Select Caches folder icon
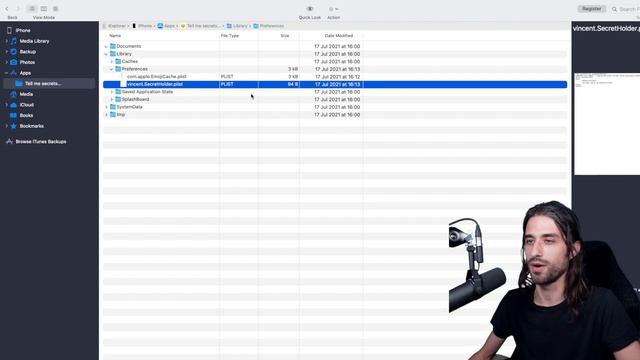The height and width of the screenshot is (360, 640). (118, 61)
